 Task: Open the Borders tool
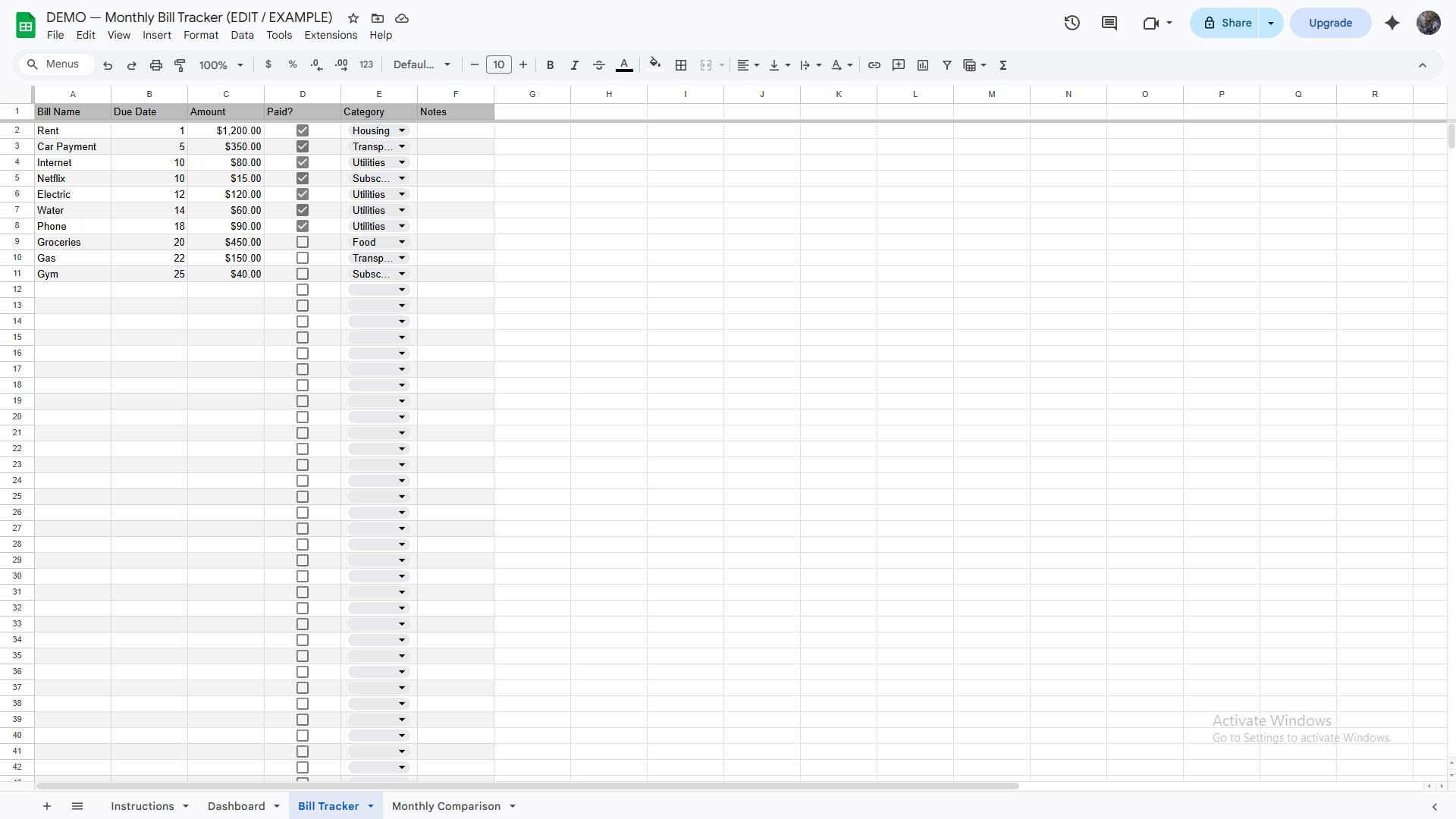681,65
